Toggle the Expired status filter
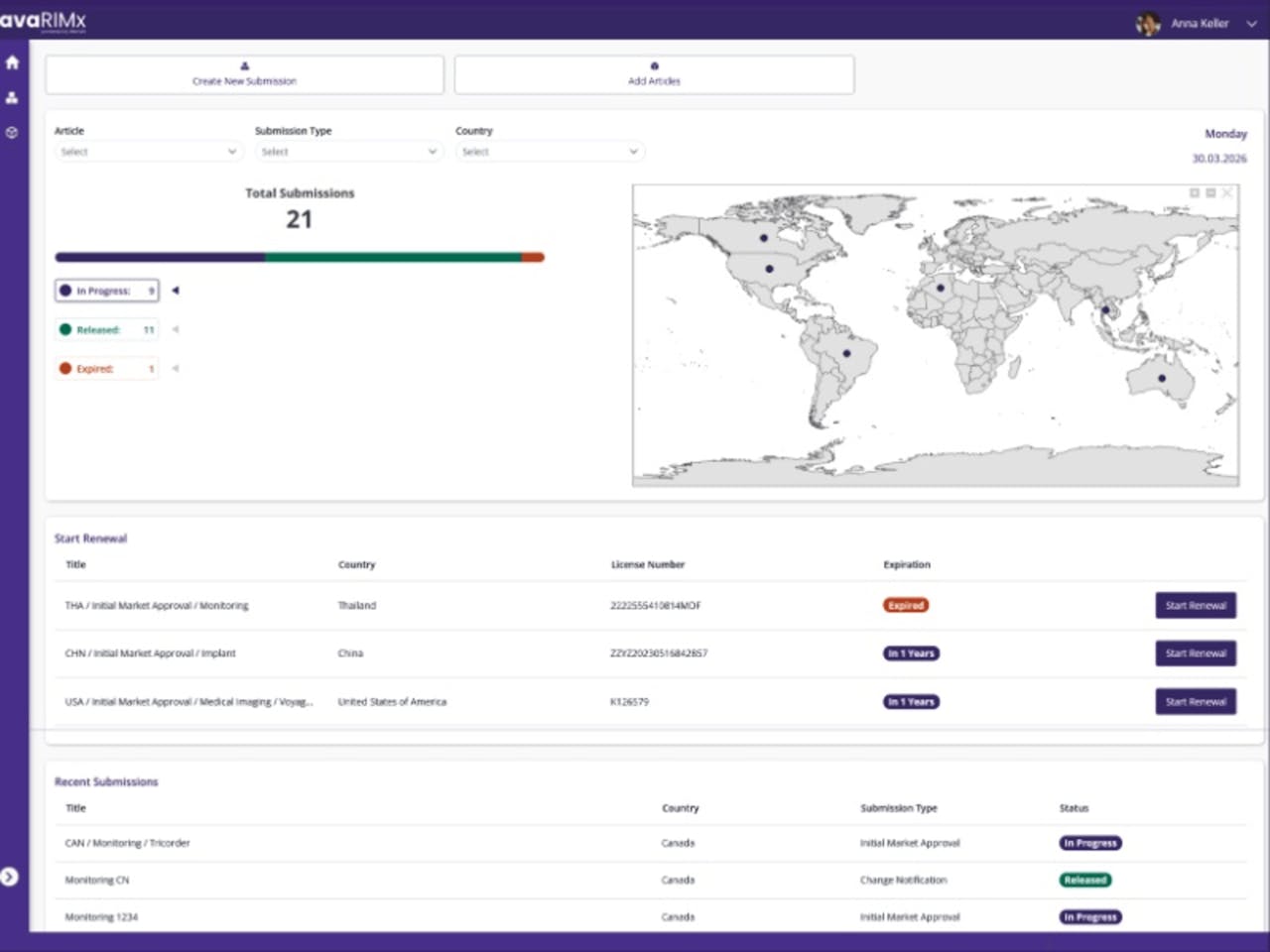Image resolution: width=1270 pixels, height=952 pixels. [107, 368]
